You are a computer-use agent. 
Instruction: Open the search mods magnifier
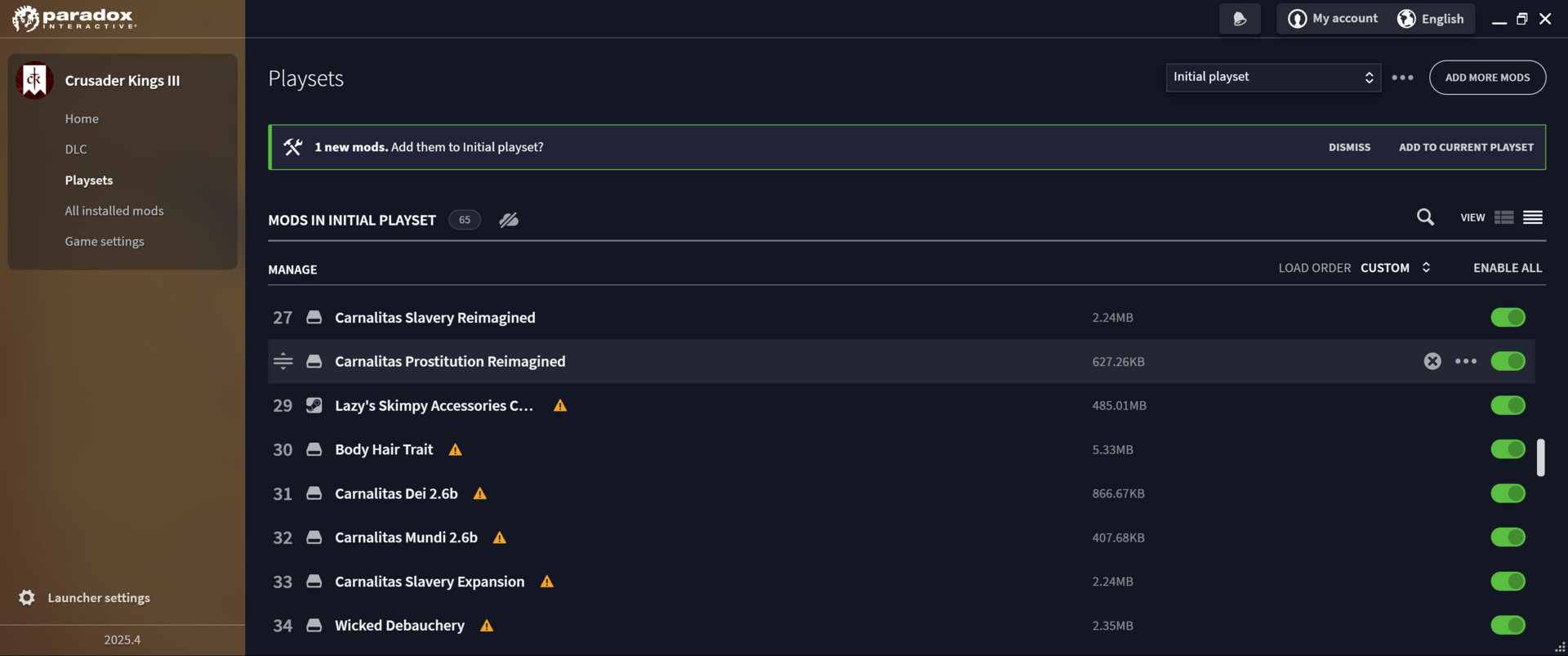point(1425,217)
